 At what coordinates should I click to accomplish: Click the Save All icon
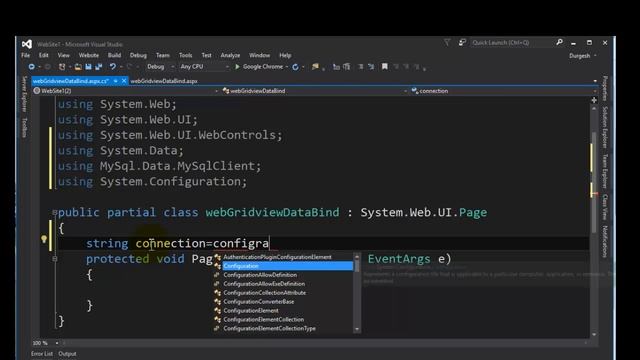point(99,67)
